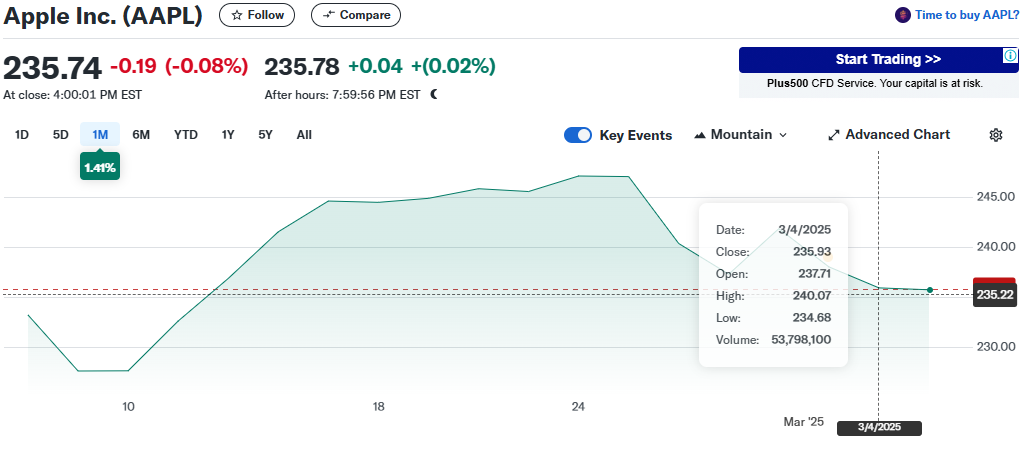Click the 230.00 y-axis label
Image resolution: width=1024 pixels, height=451 pixels.
click(x=997, y=347)
